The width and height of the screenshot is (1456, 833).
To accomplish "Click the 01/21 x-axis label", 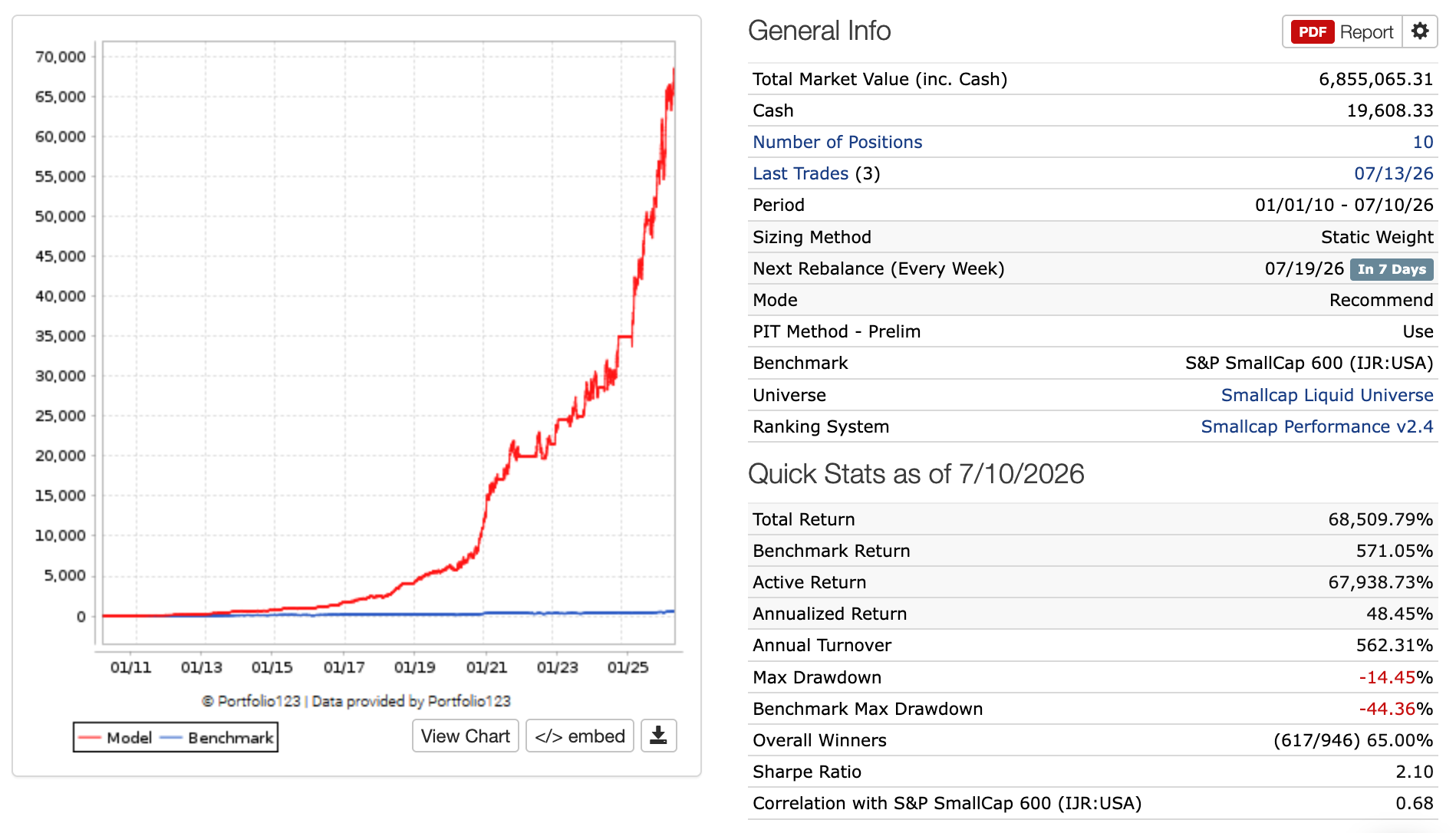I will [486, 667].
